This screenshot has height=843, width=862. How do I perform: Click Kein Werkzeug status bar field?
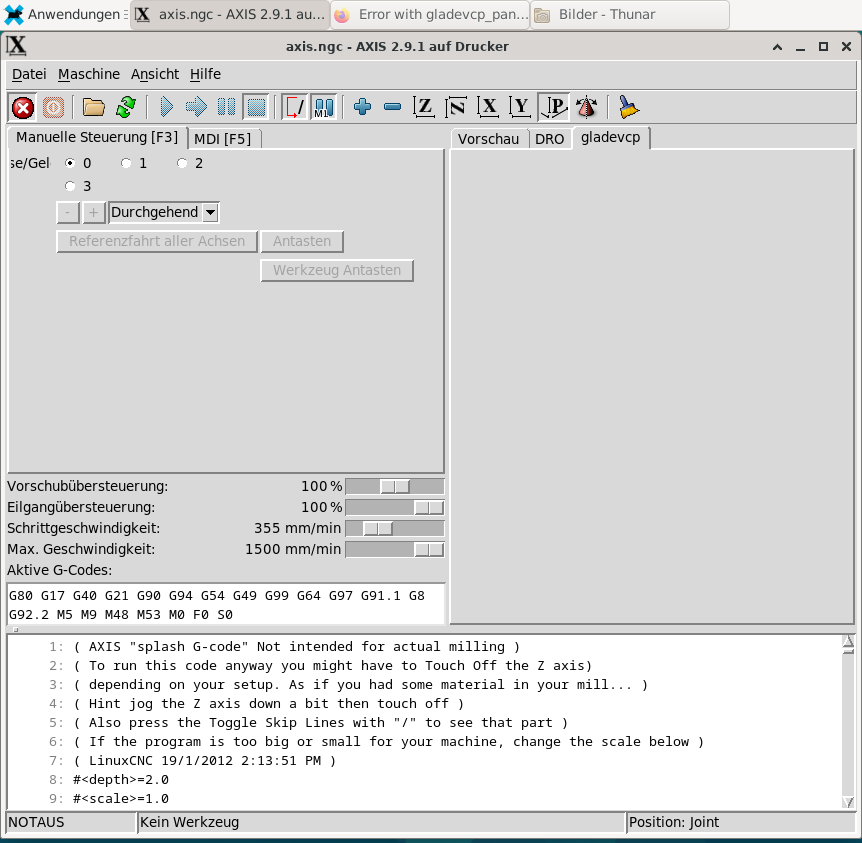[382, 822]
